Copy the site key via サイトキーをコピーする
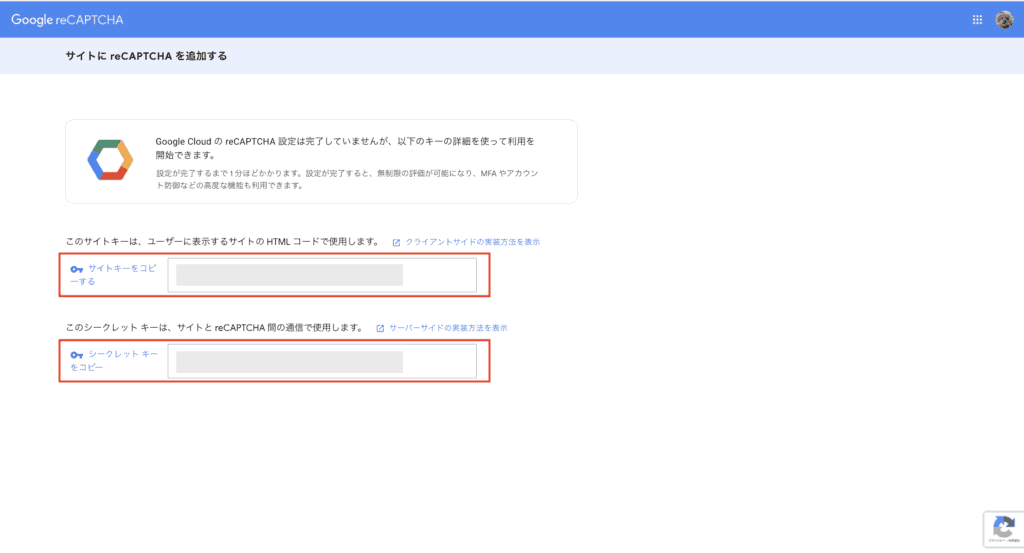 click(114, 275)
